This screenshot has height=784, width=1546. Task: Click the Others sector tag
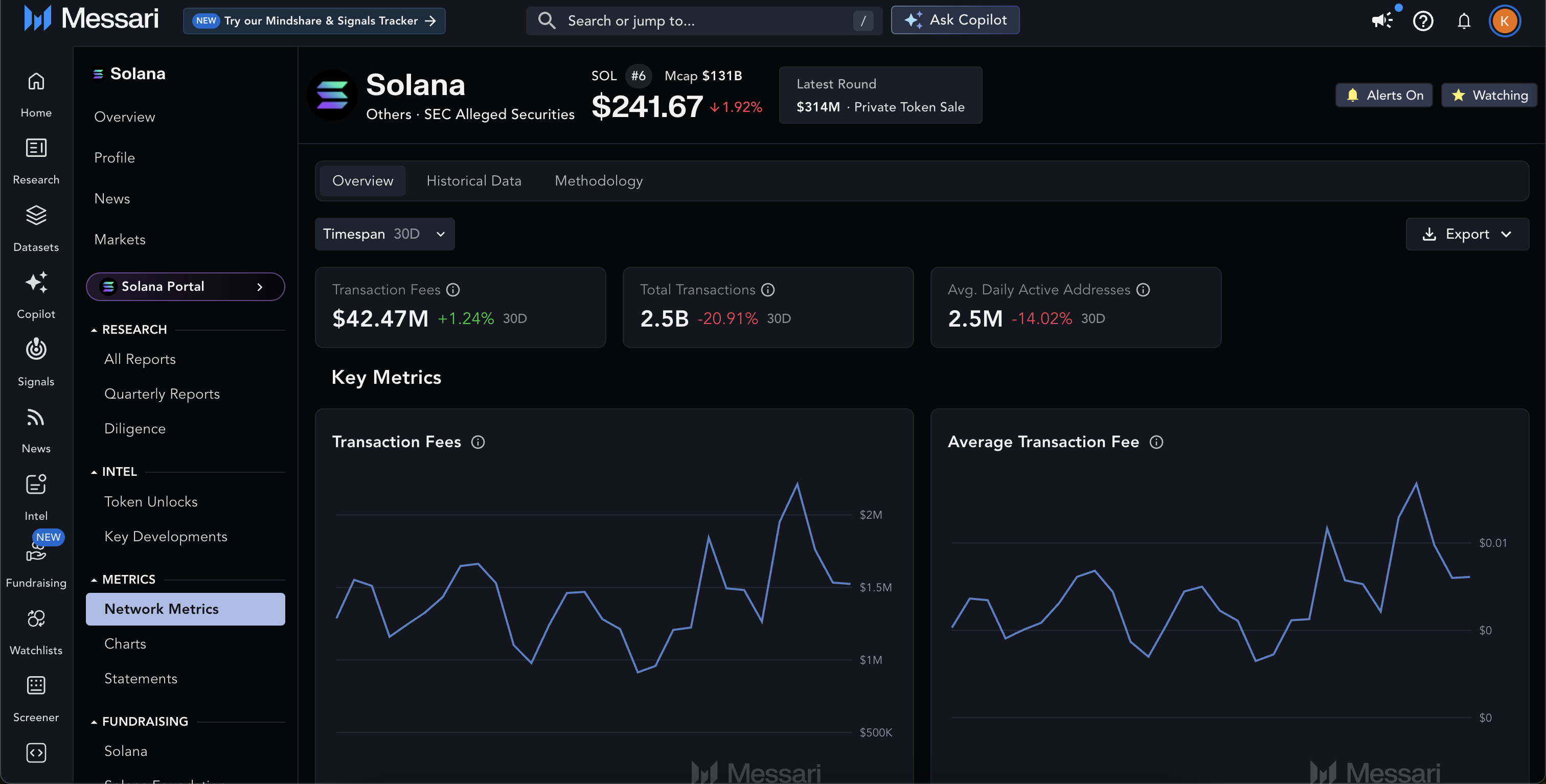389,114
